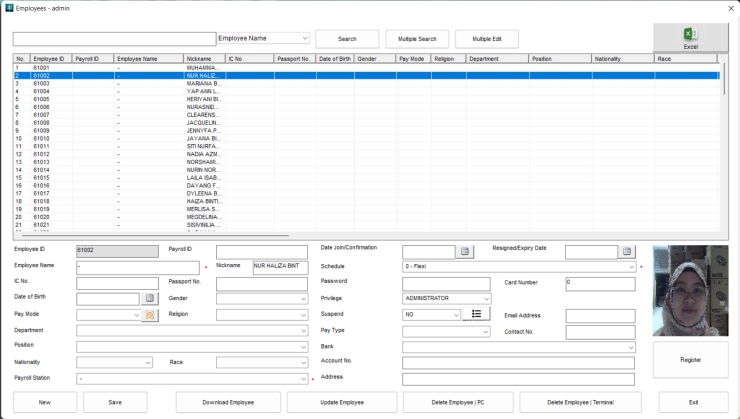Expand the Schedule dropdown showing 0 - Flexi
740x419 pixels.
630,267
